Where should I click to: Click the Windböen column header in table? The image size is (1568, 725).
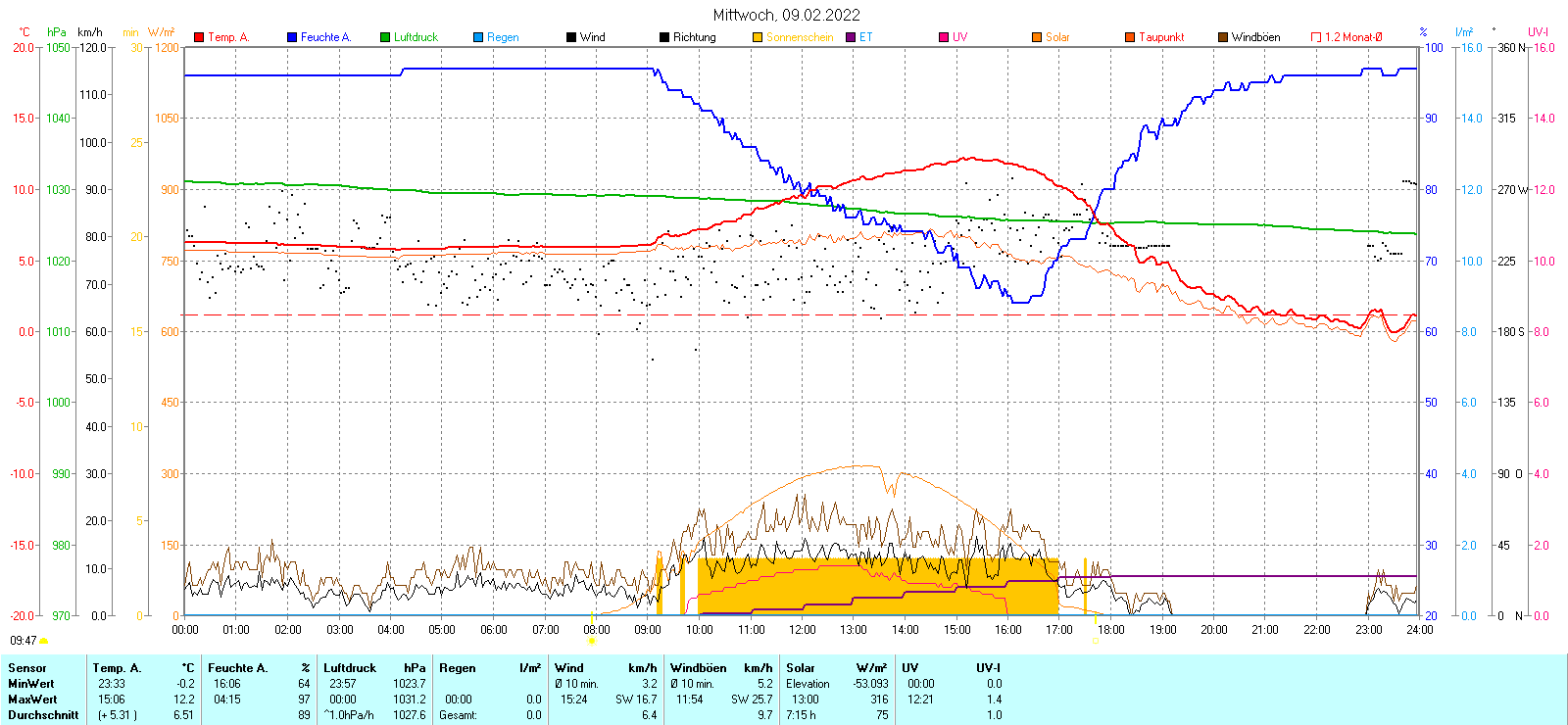point(698,668)
